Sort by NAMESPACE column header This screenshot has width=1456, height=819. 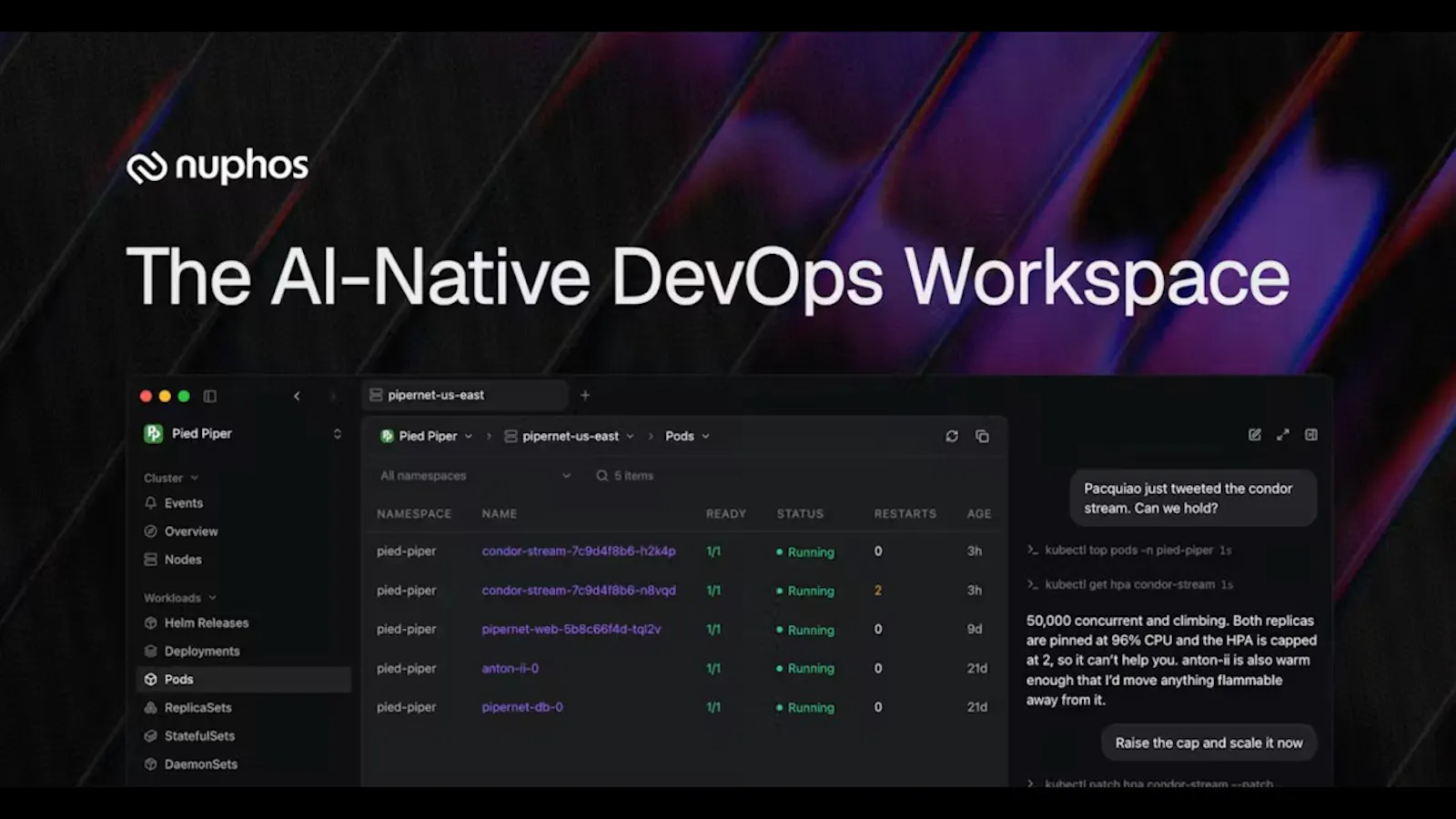click(x=414, y=514)
